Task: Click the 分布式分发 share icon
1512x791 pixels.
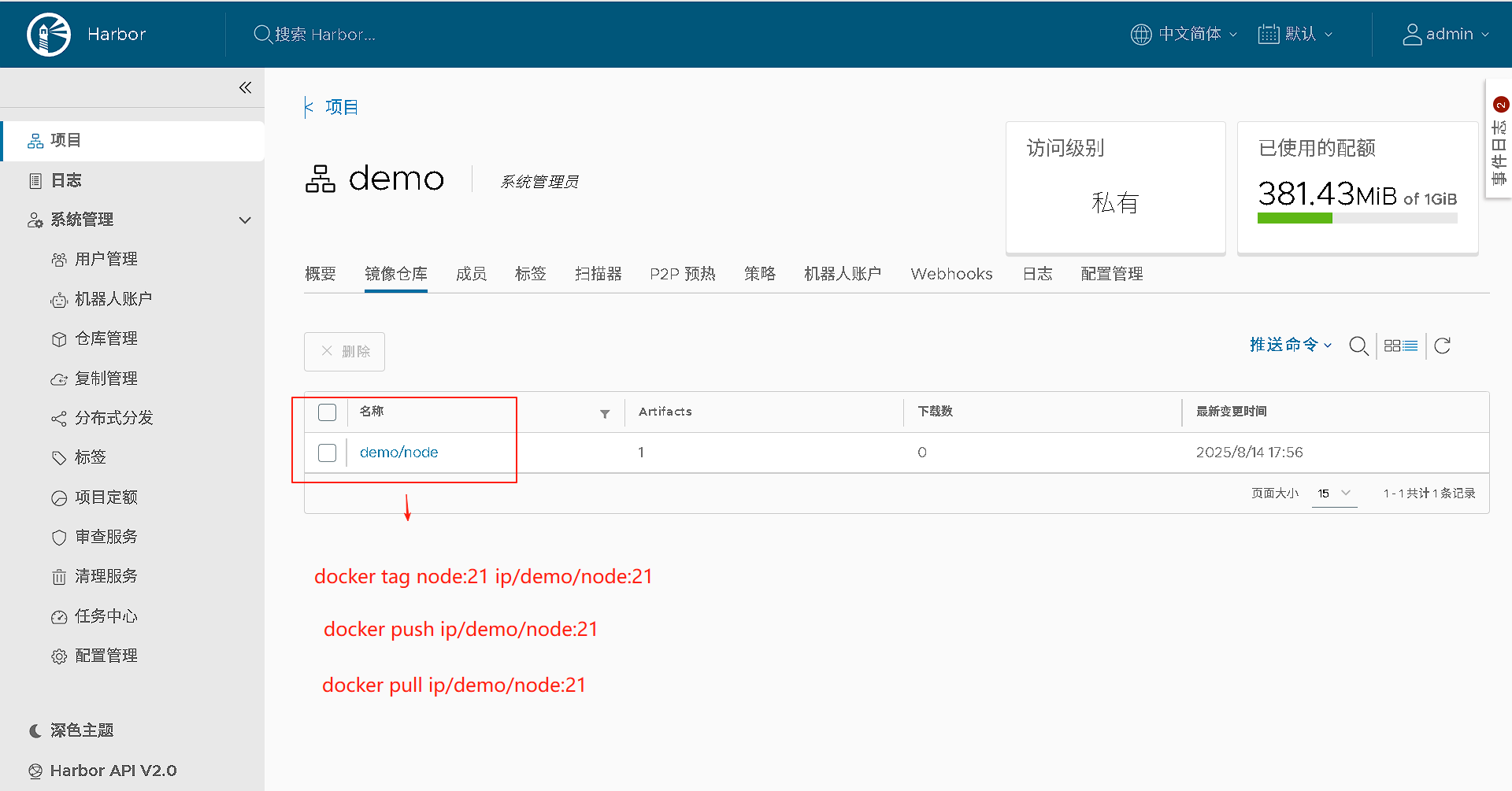Action: coord(59,419)
